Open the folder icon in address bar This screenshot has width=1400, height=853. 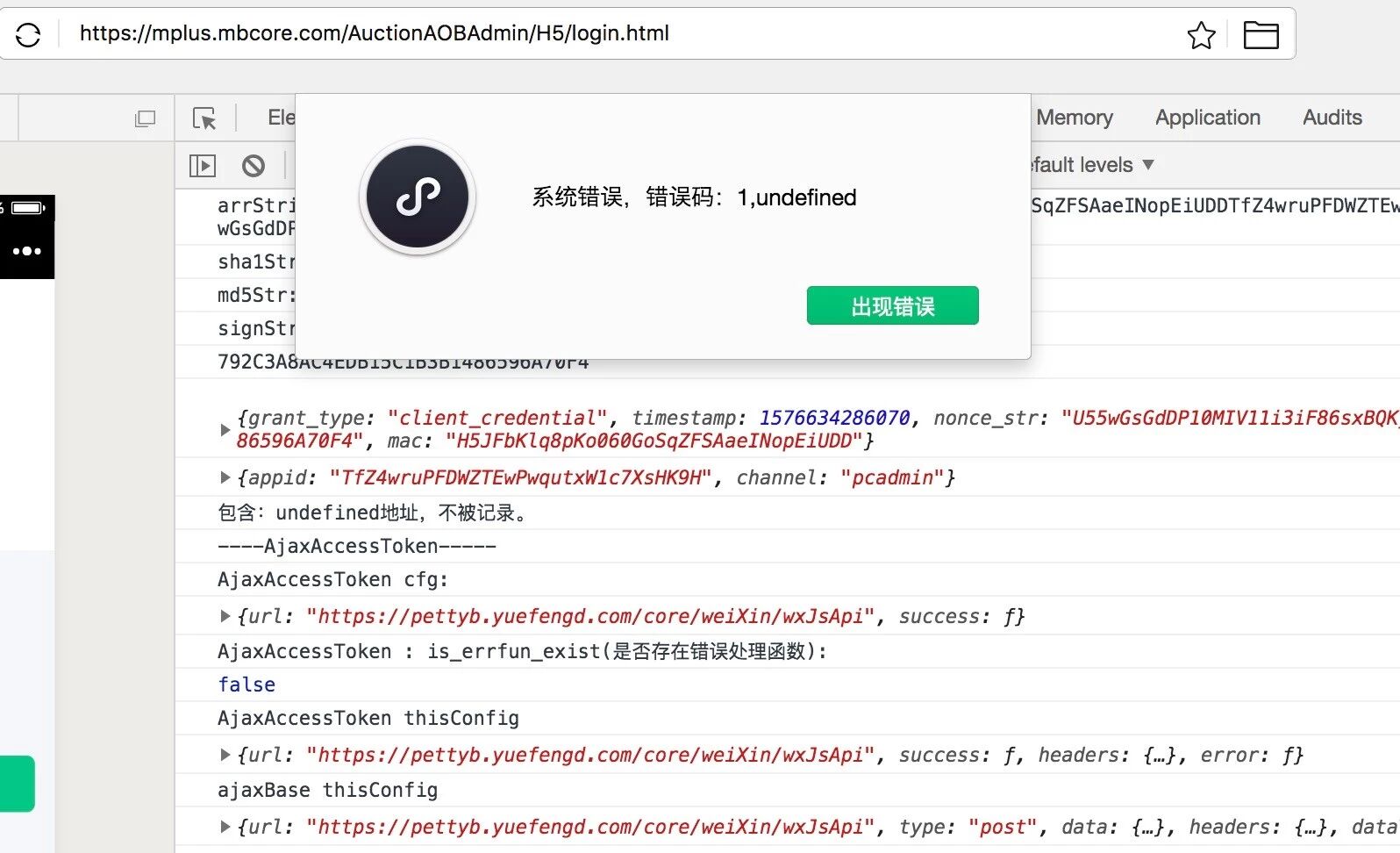pyautogui.click(x=1261, y=35)
